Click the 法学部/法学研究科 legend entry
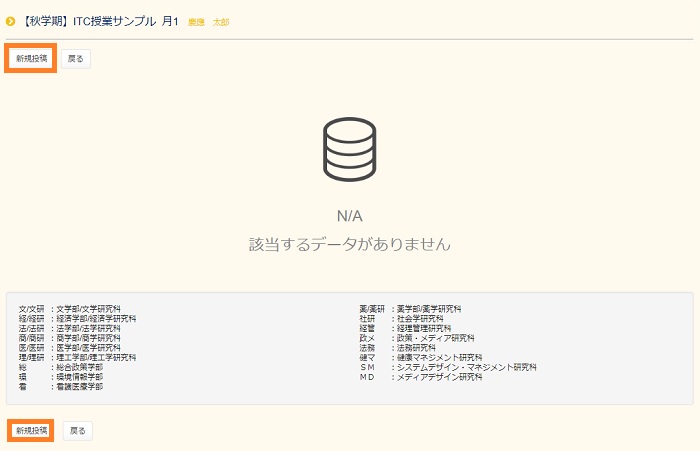Viewport: 700px width, 451px height. point(88,328)
